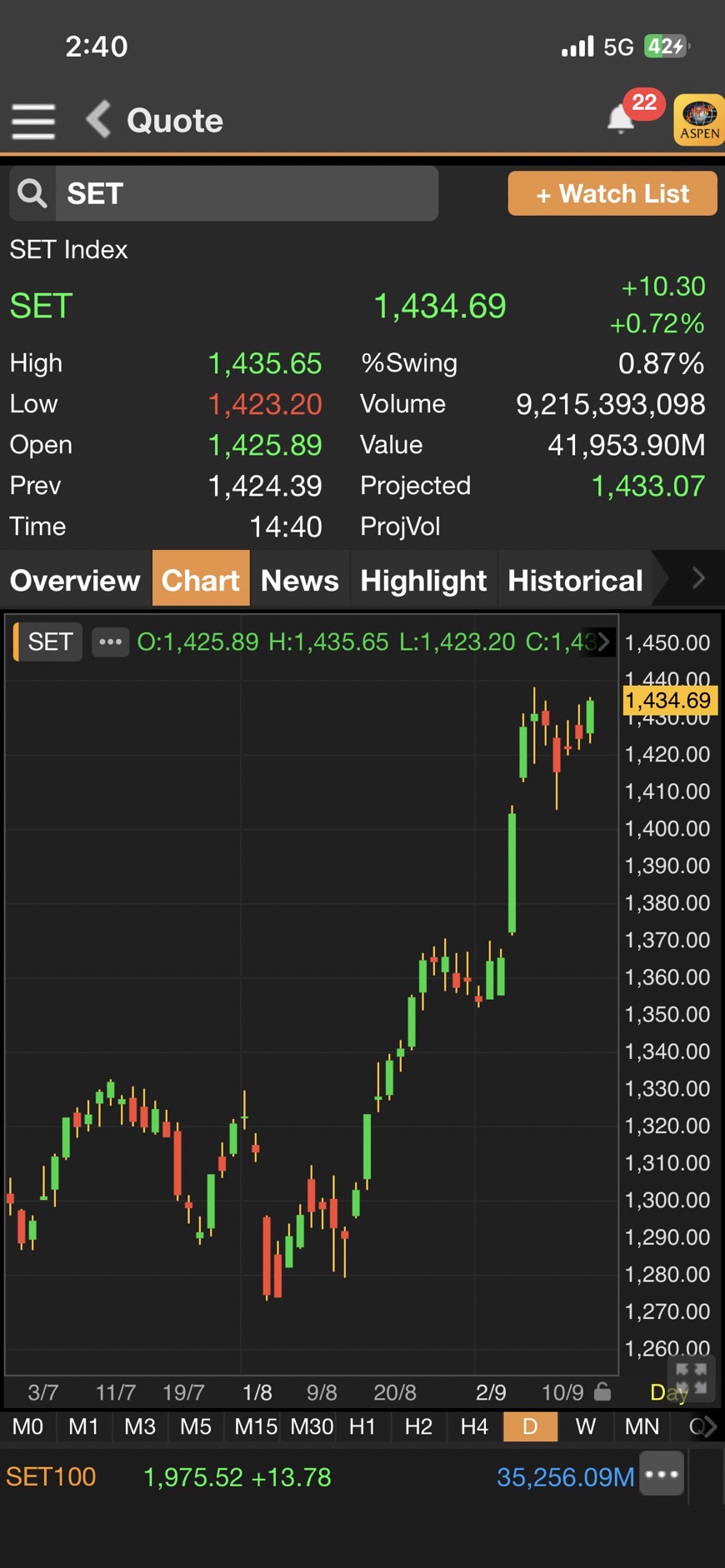Open the News tab

point(300,580)
